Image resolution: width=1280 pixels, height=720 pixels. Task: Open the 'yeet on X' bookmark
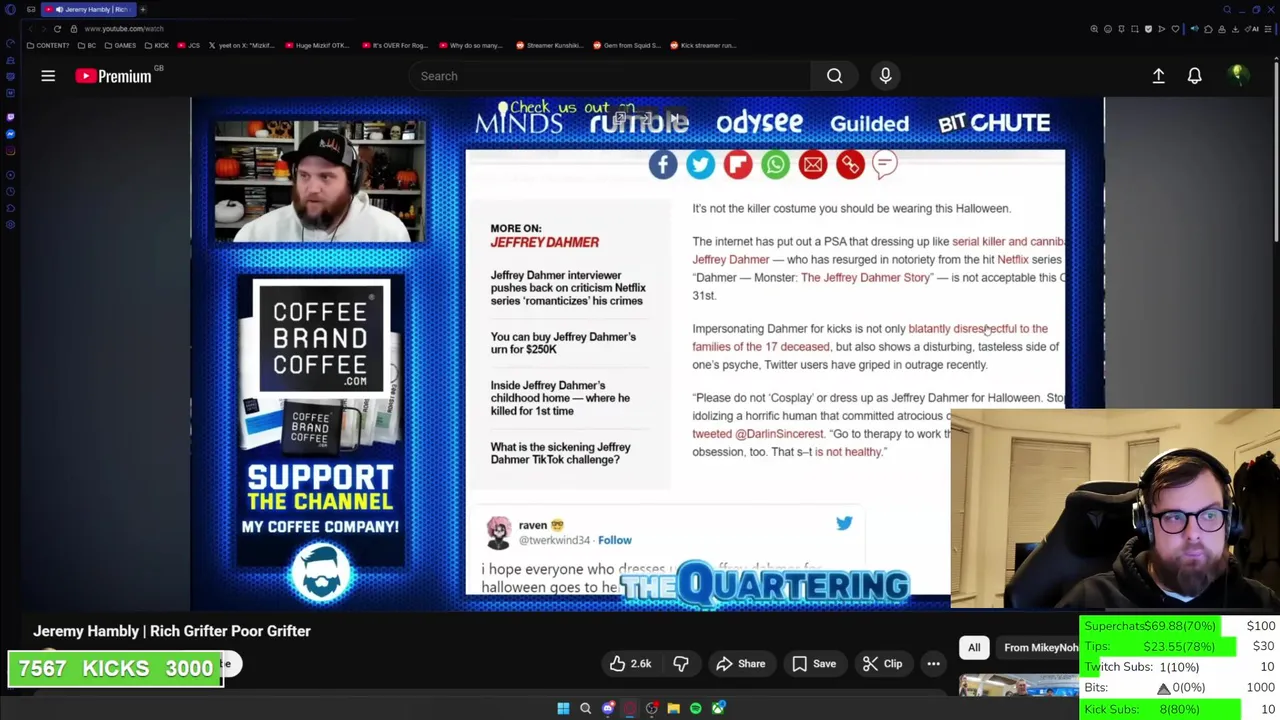click(x=241, y=45)
